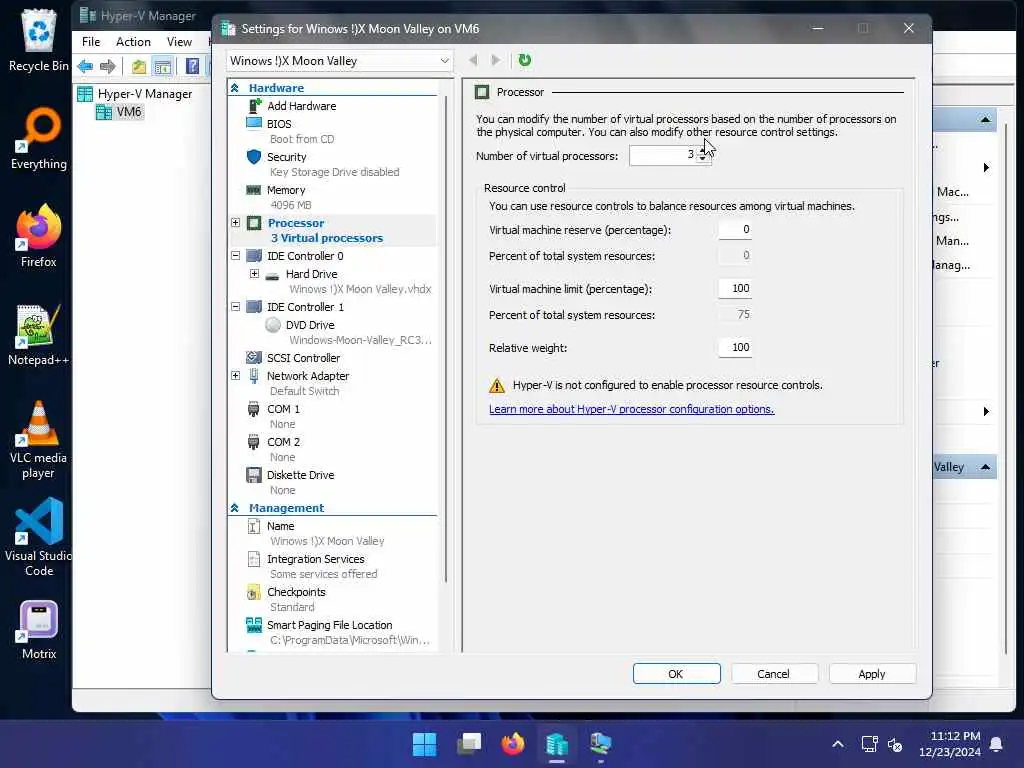The height and width of the screenshot is (768, 1024).
Task: Open the Recycle Bin desktop icon
Action: (x=39, y=40)
